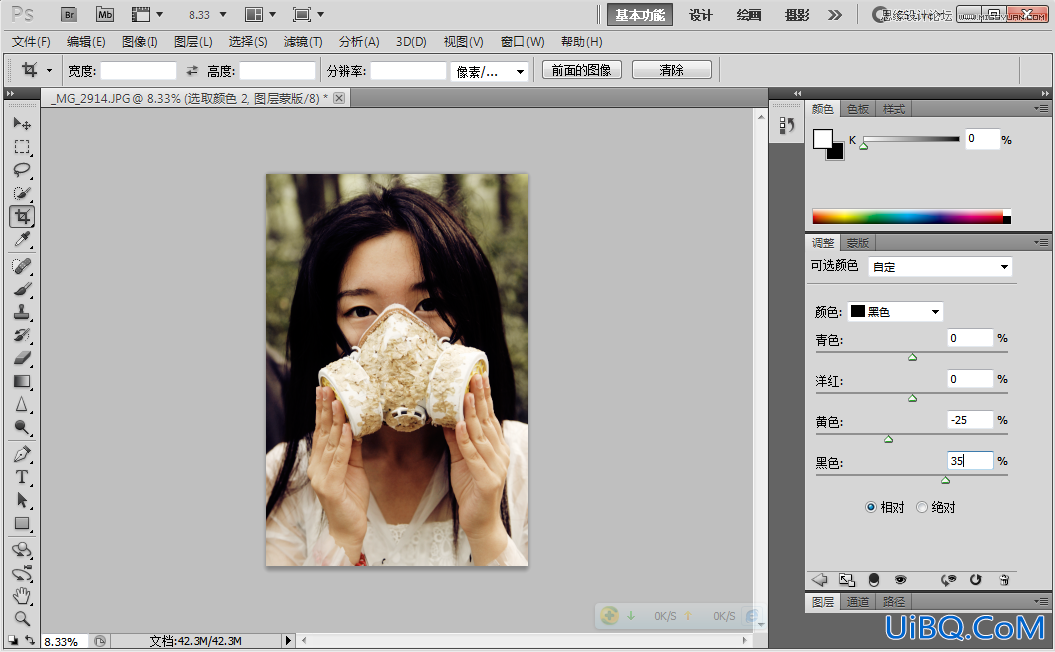Select 绘画 workspace button
Screen dimensions: 1055x652
748,15
